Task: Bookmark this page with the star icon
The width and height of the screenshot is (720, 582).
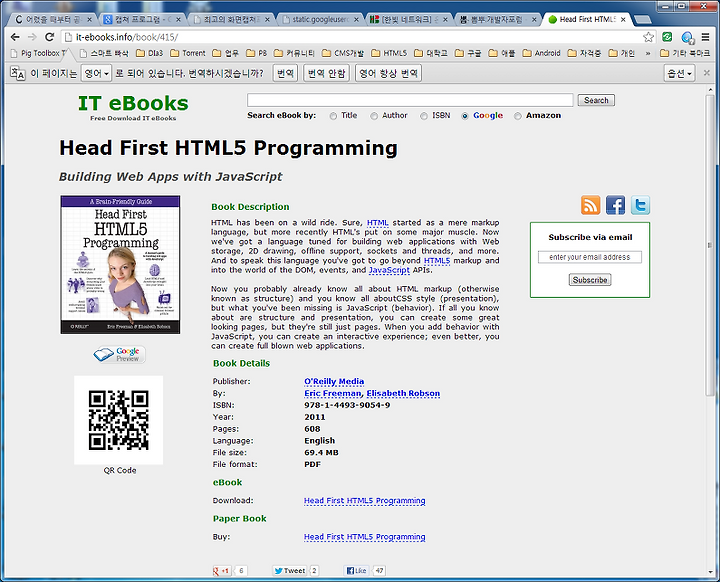Action: coord(648,37)
